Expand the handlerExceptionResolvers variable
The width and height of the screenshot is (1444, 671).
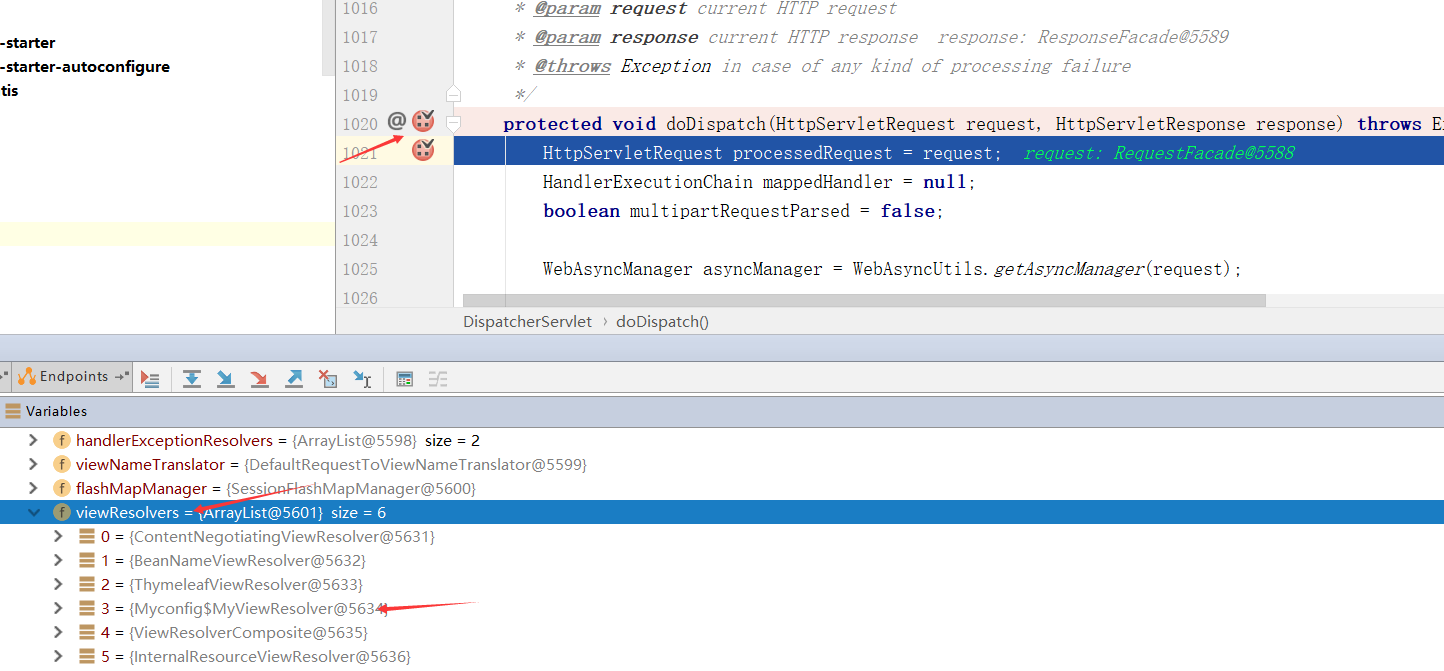pos(33,441)
